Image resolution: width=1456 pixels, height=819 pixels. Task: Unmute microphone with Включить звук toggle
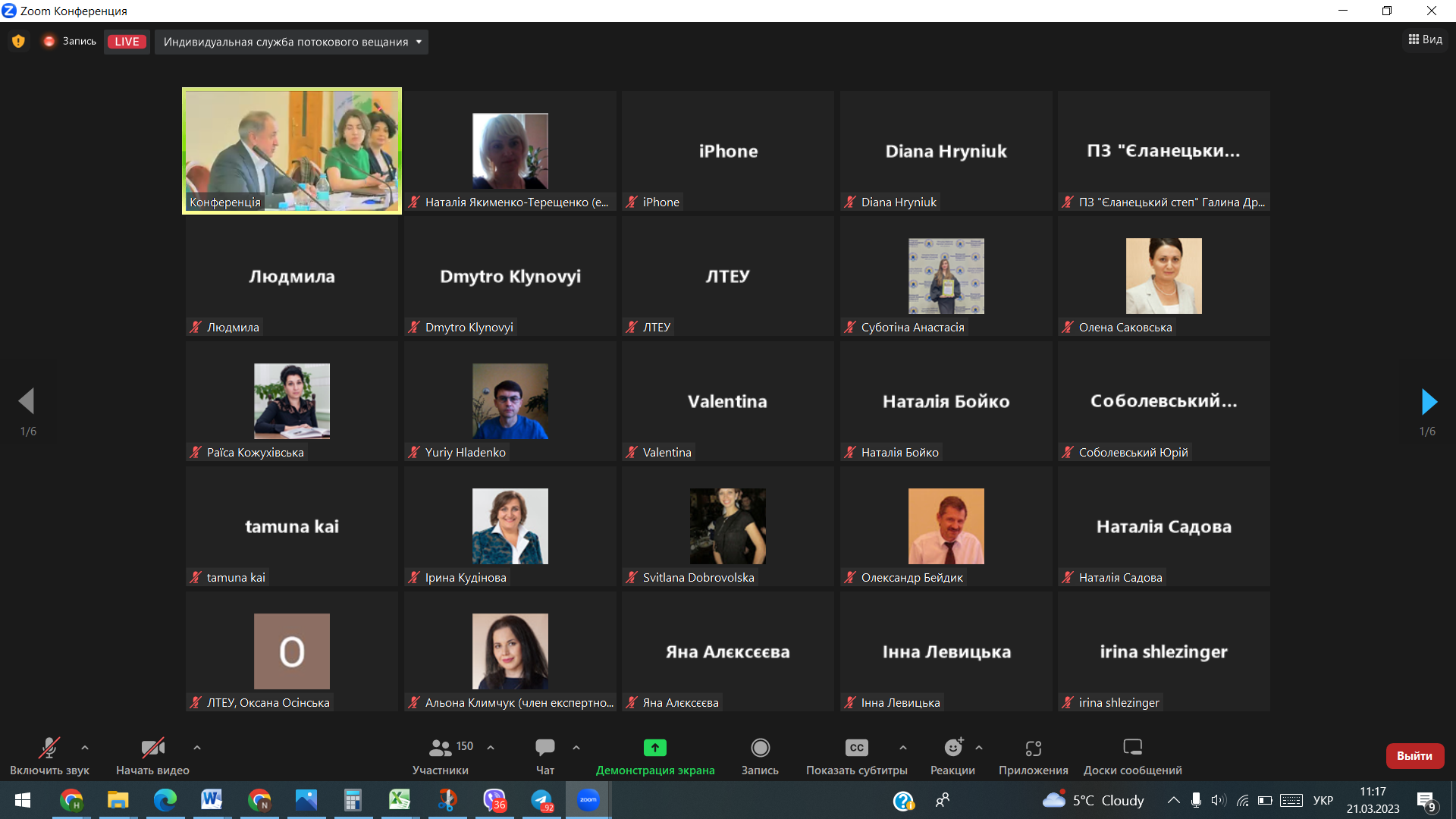coord(49,748)
